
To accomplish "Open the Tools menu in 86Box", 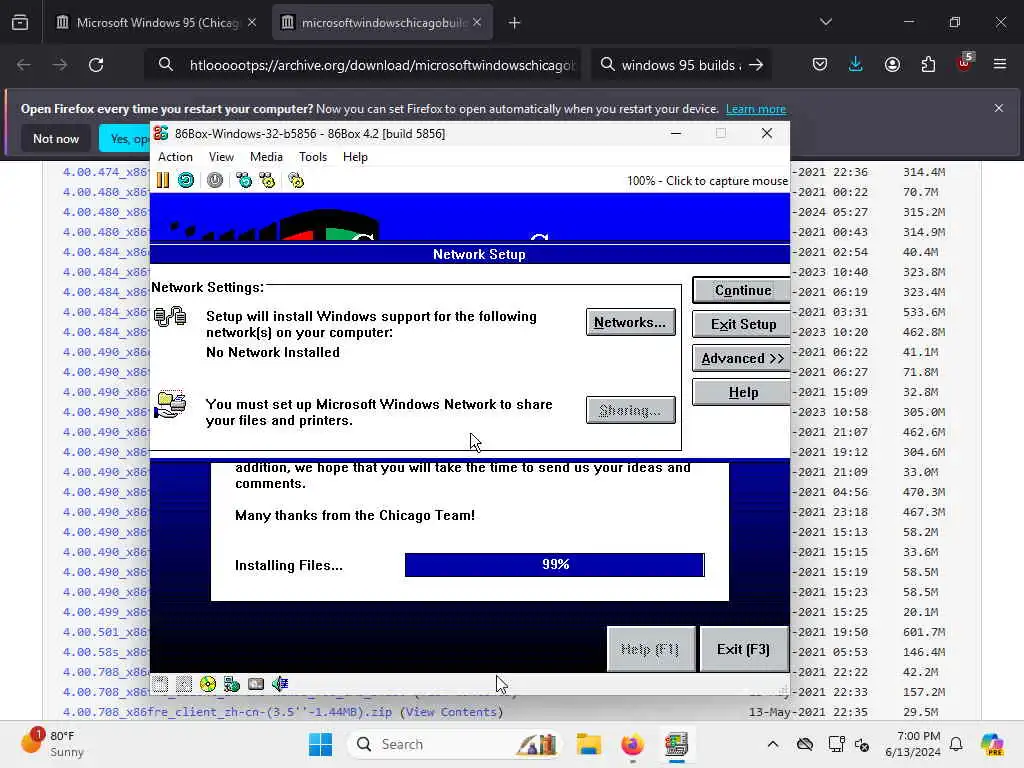I will coord(313,157).
